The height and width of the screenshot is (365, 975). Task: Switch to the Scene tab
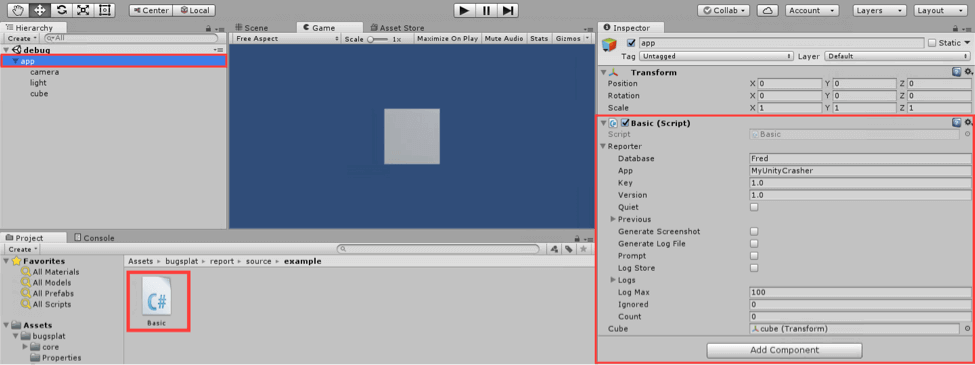tap(252, 28)
